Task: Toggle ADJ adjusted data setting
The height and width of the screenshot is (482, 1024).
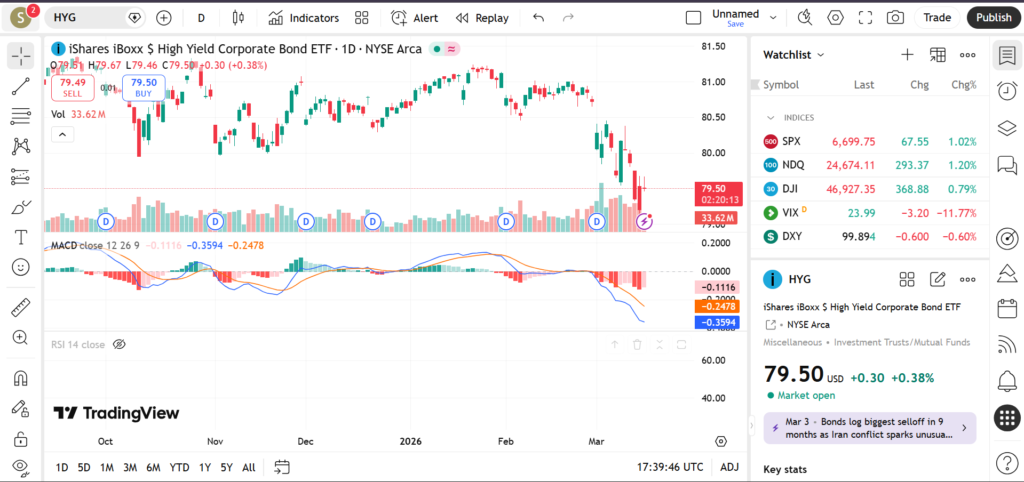Action: (730, 467)
